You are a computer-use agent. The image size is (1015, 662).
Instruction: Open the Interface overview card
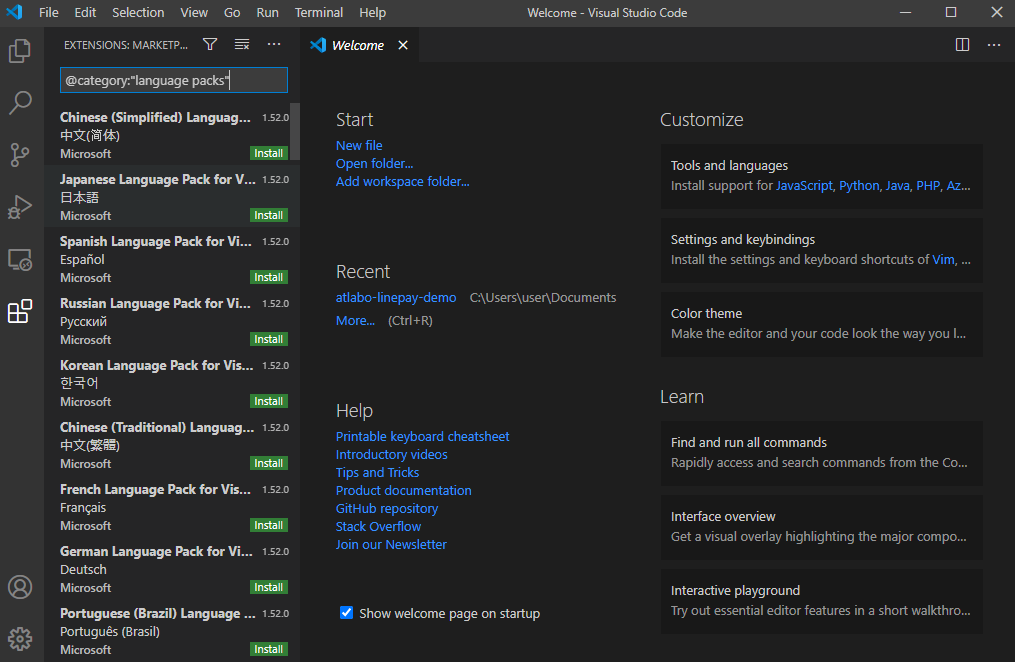(x=821, y=527)
